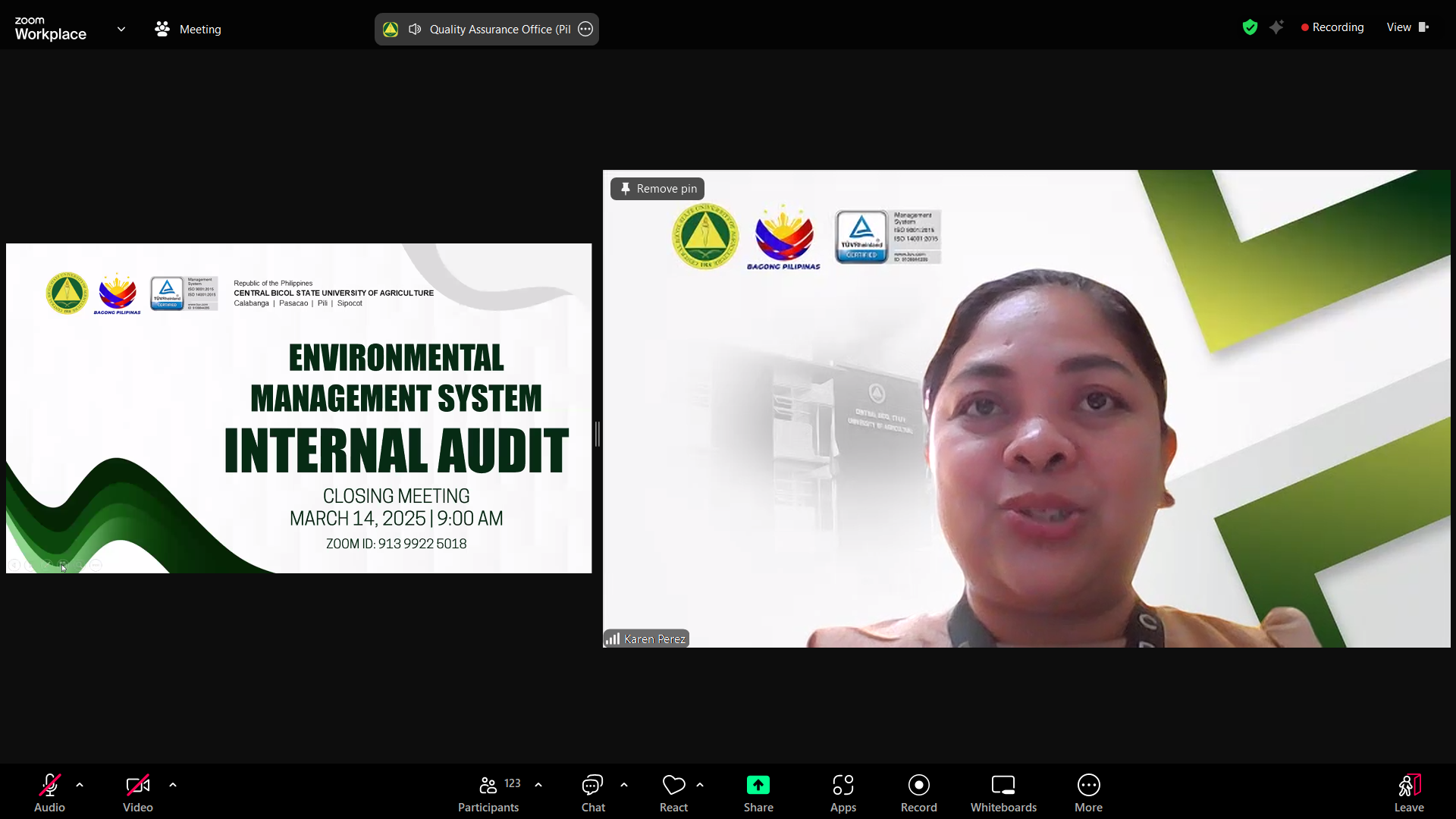
Task: Open the View layout menu
Action: tap(1407, 27)
